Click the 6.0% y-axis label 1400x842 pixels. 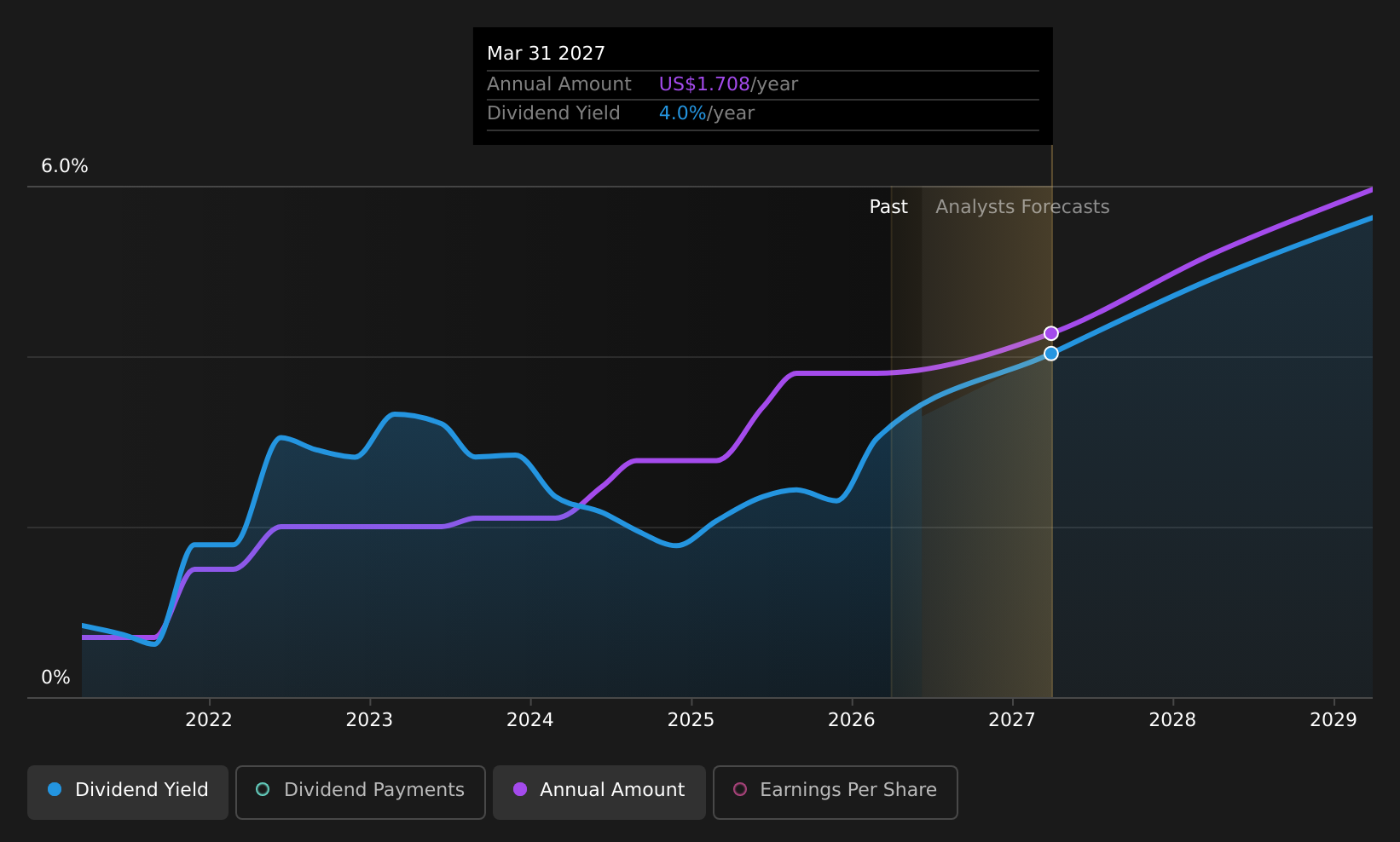click(65, 166)
